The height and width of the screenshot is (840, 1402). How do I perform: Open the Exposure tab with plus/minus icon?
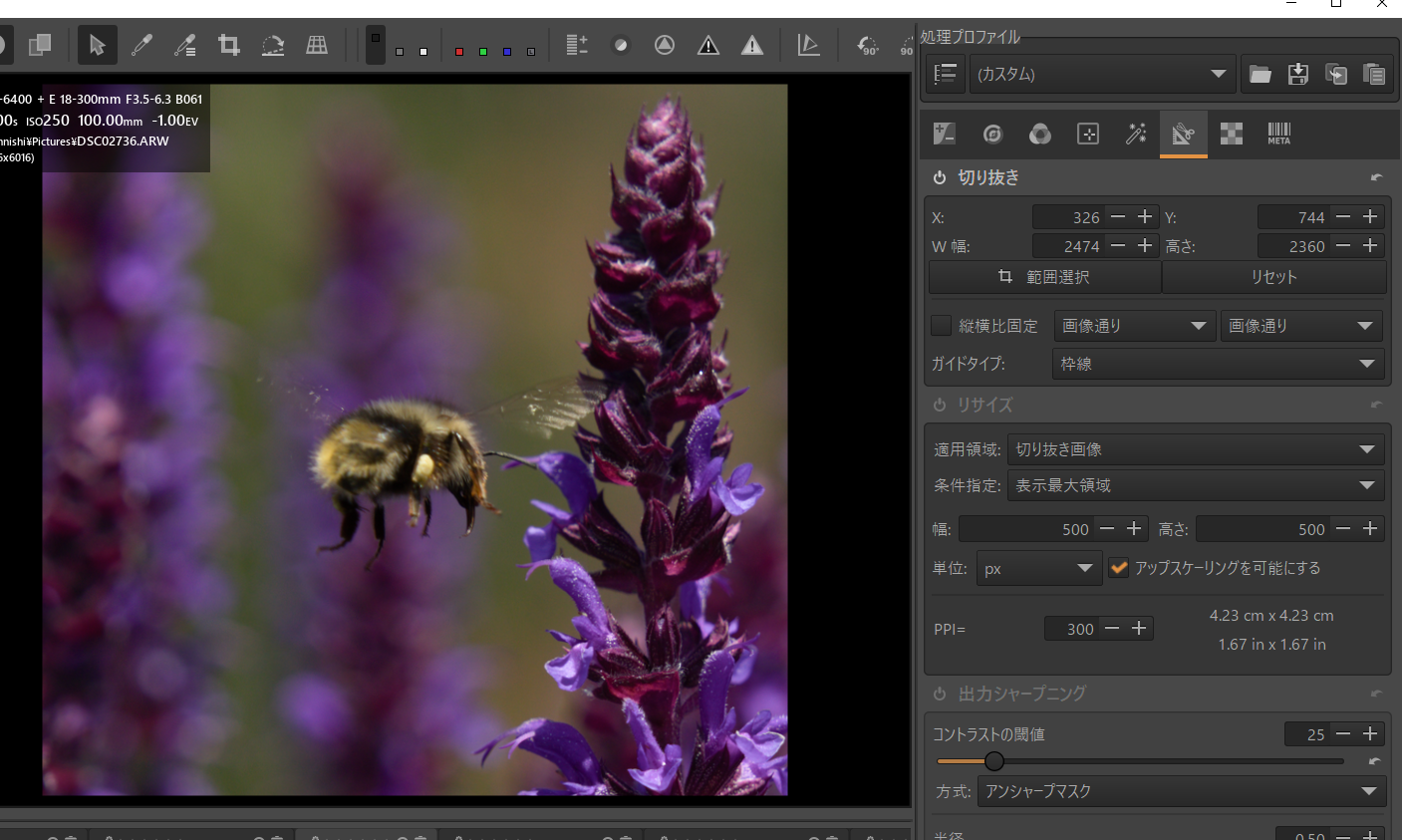(x=944, y=134)
